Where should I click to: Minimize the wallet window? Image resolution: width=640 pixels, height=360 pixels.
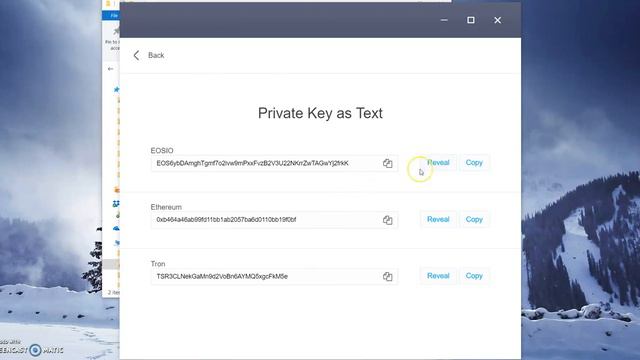point(444,20)
